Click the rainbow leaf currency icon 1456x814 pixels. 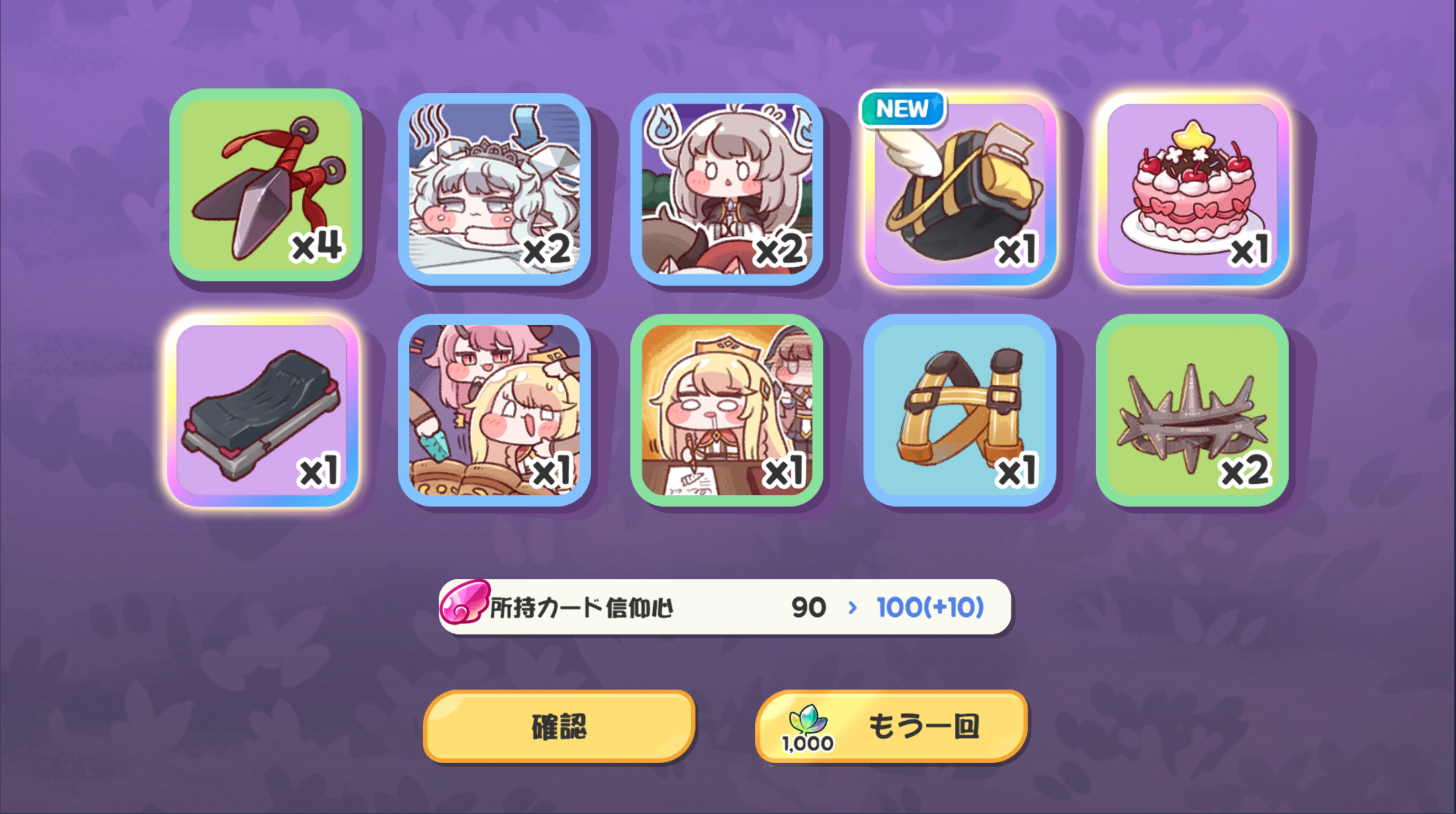(809, 718)
